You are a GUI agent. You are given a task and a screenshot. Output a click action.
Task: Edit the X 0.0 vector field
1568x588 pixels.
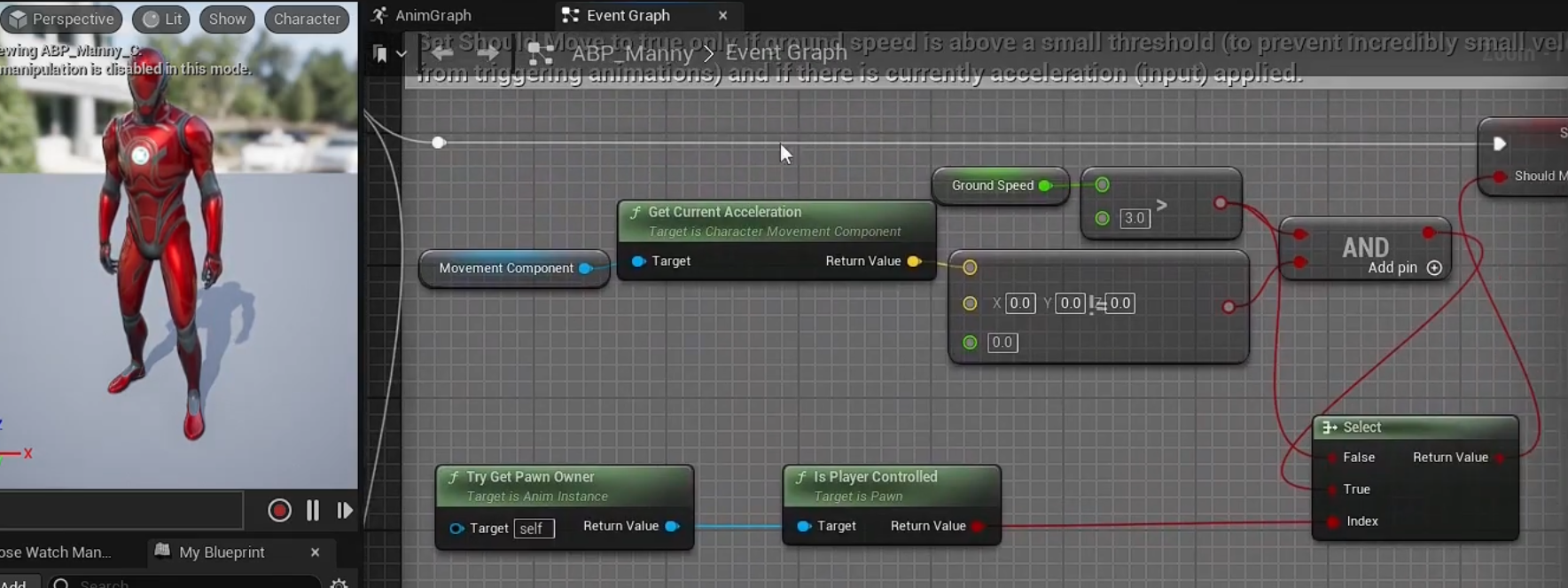[1020, 303]
